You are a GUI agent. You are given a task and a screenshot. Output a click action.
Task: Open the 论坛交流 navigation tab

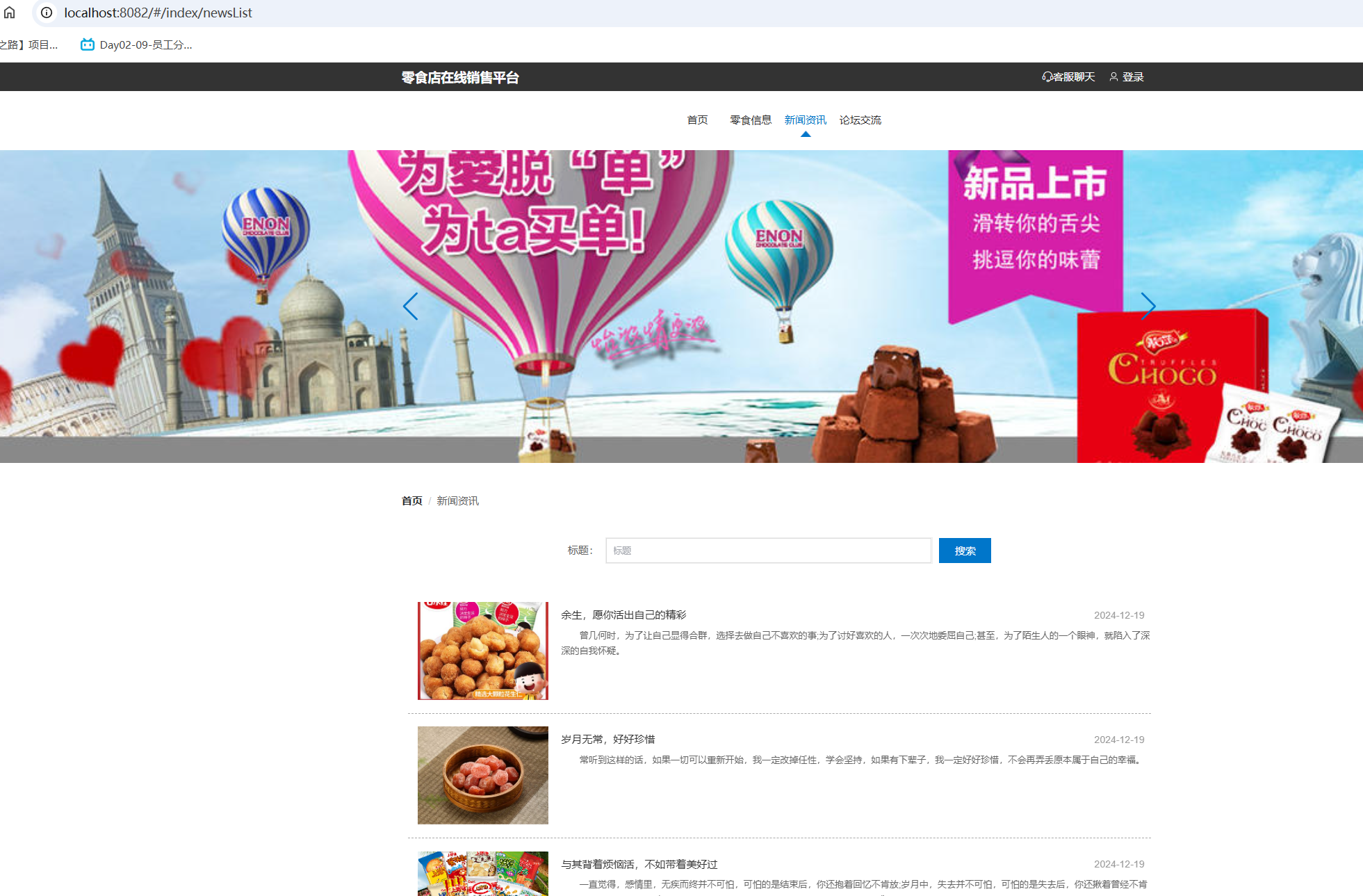coord(860,120)
